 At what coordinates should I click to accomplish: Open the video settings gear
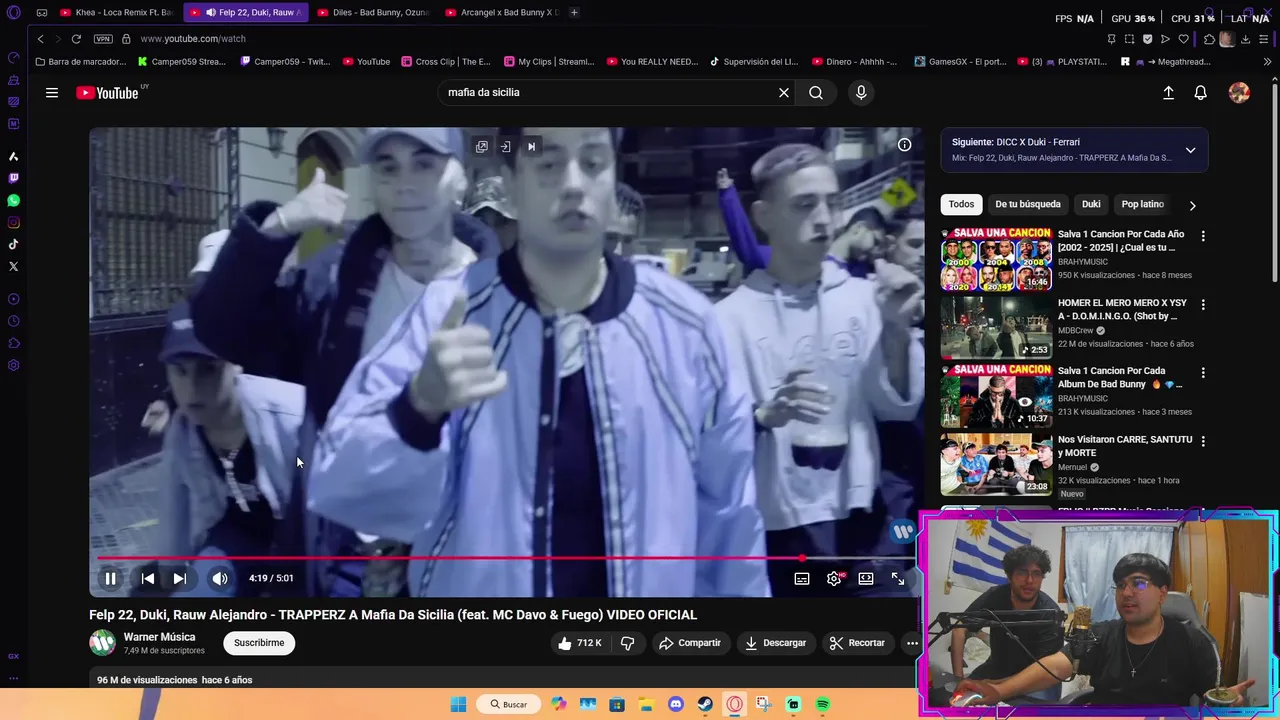click(x=834, y=578)
